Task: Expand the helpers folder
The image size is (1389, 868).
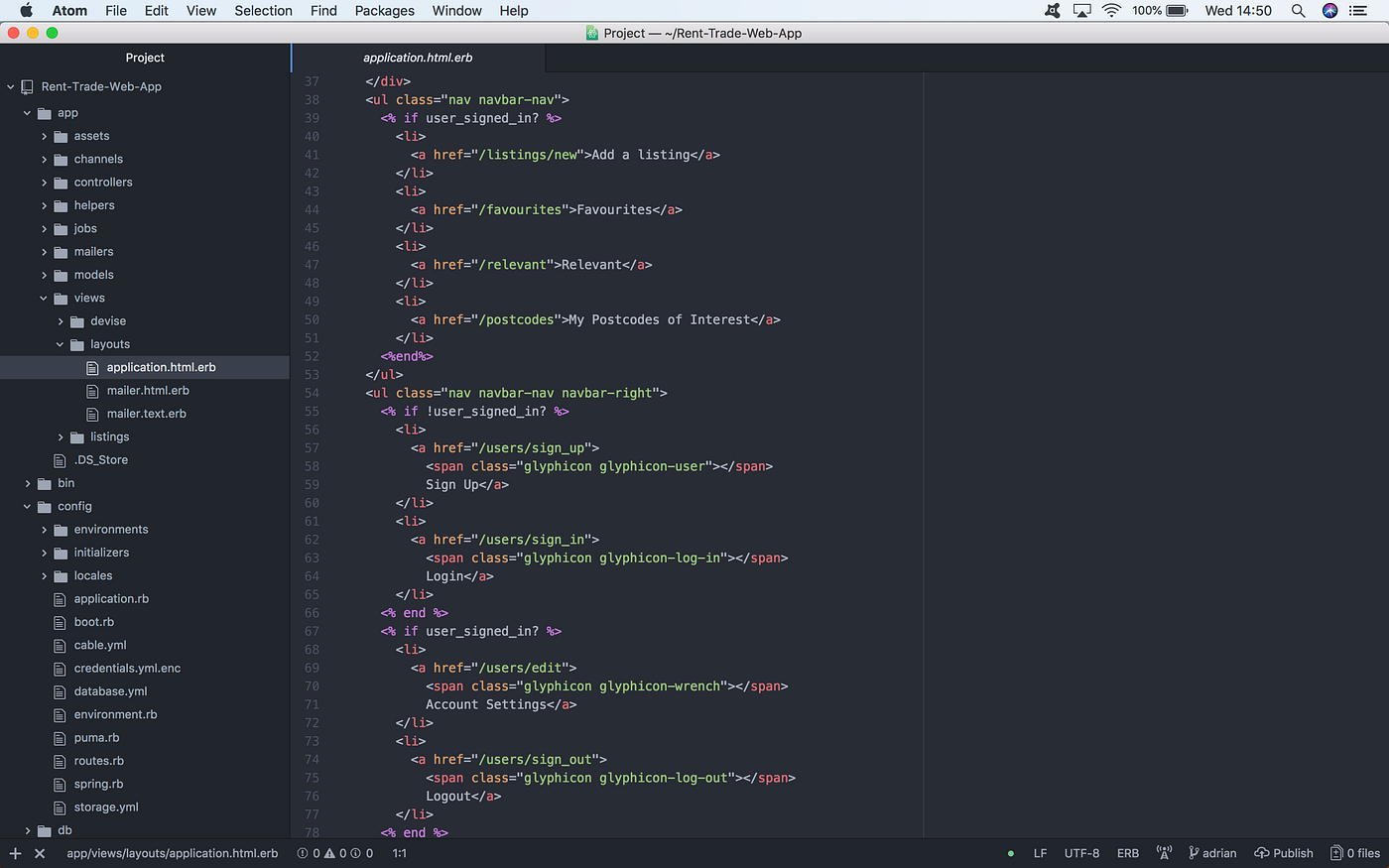Action: pyautogui.click(x=45, y=205)
